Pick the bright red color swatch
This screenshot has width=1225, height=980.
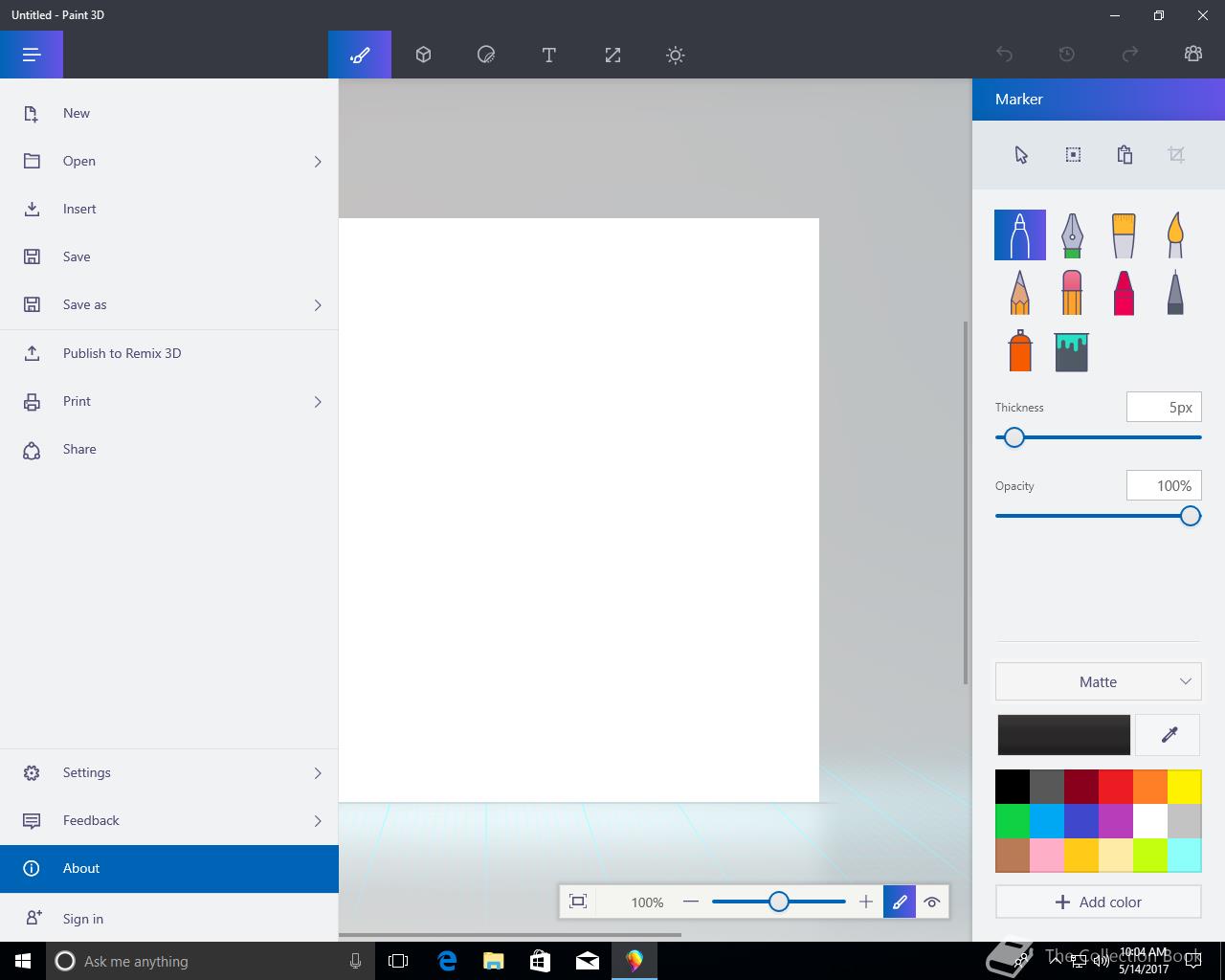tap(1115, 787)
